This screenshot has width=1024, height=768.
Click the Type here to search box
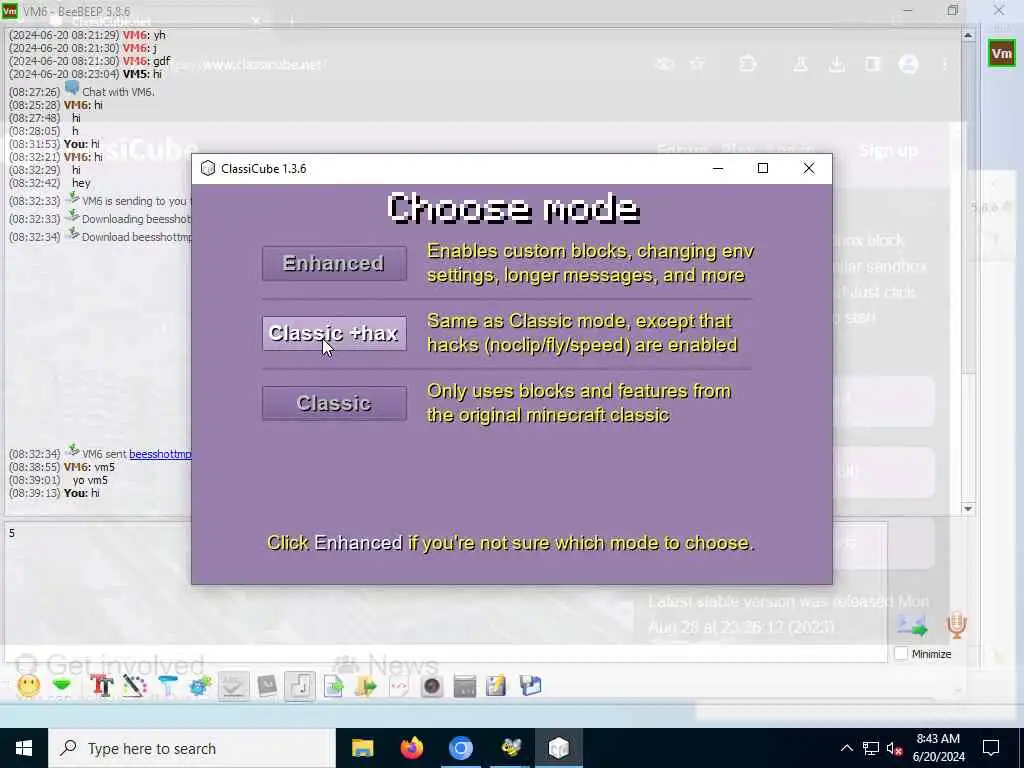[x=192, y=748]
